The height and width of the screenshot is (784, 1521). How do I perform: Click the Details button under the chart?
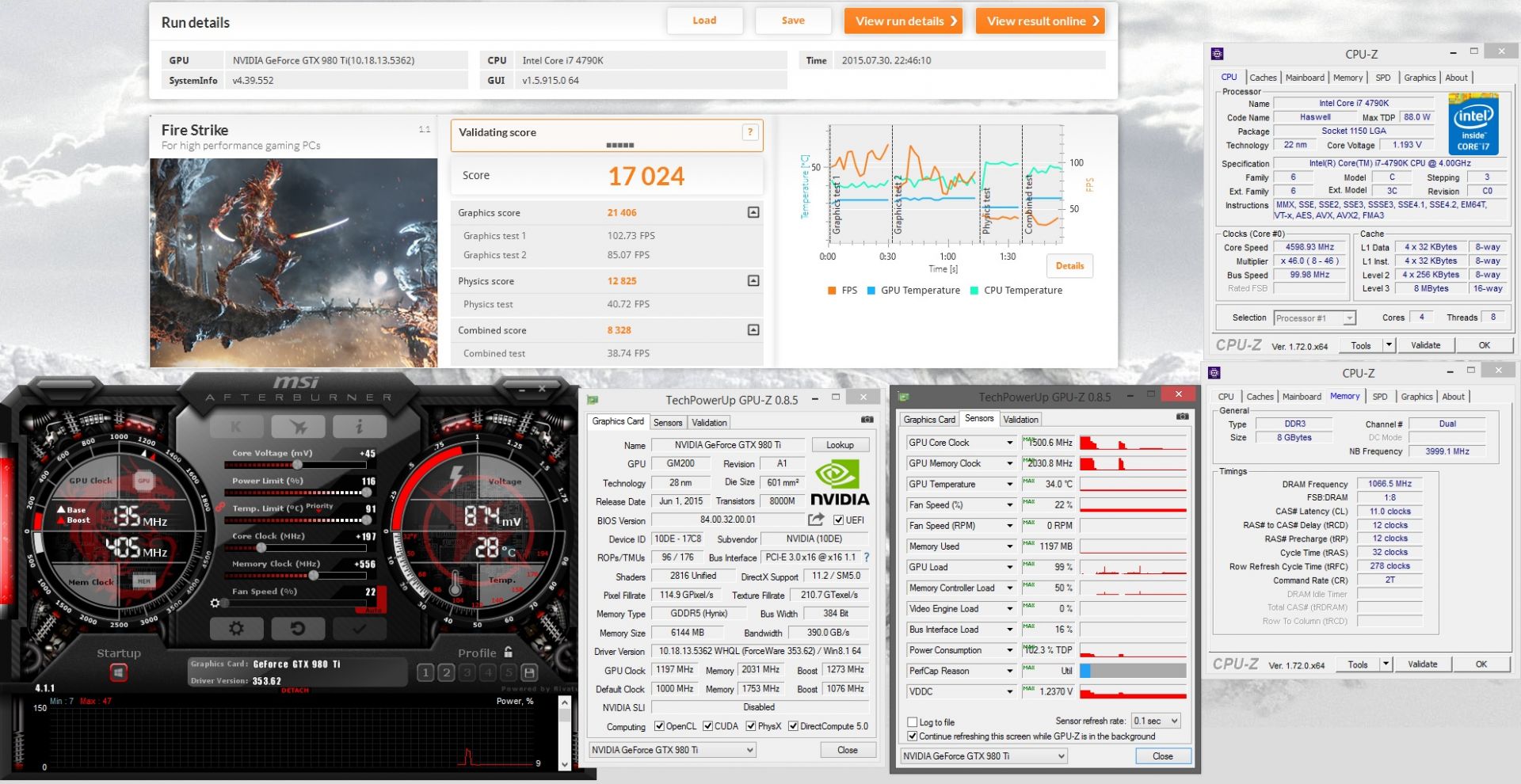(x=1069, y=266)
